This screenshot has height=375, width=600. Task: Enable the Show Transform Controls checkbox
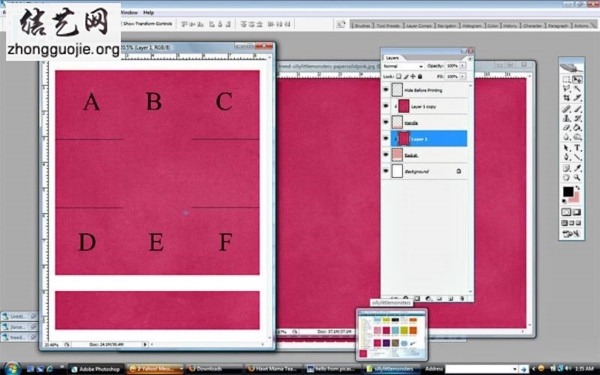(x=122, y=24)
